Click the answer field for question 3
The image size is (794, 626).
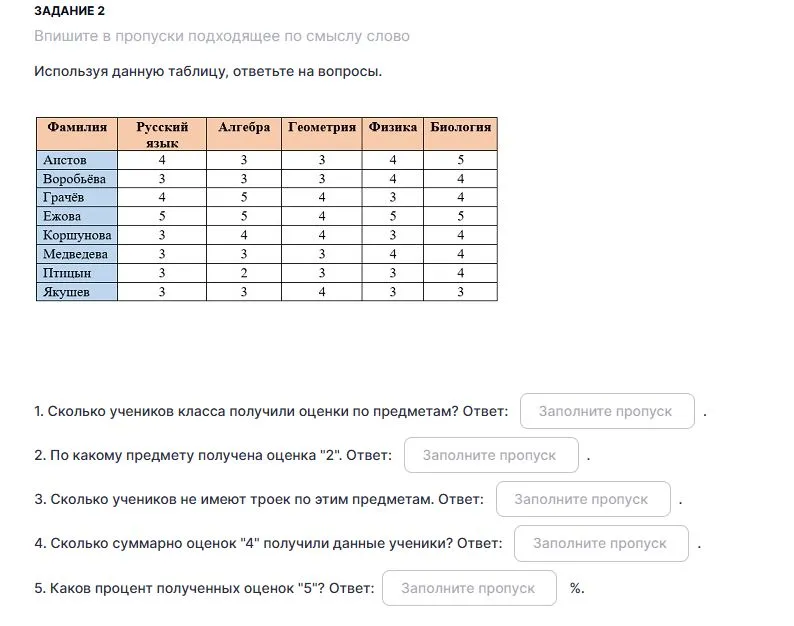[582, 499]
